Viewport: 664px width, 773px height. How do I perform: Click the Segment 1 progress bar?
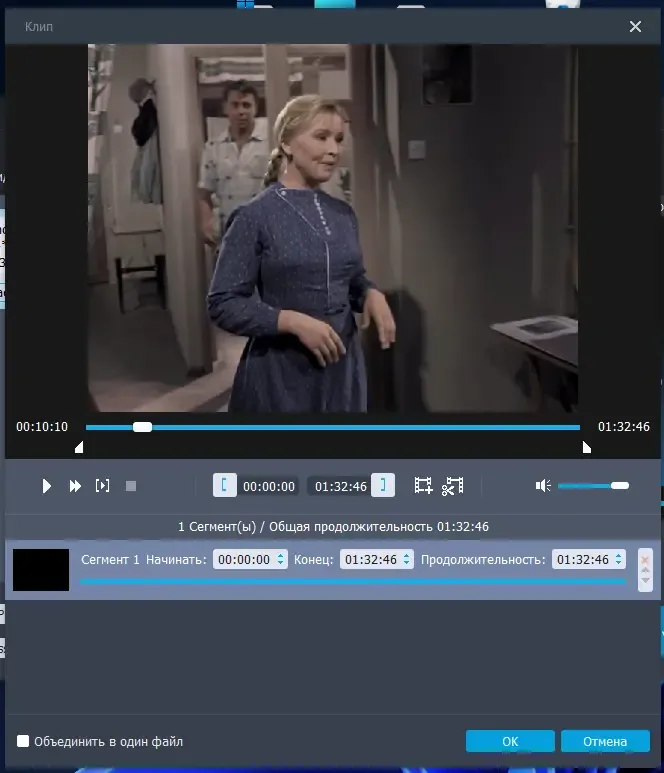pos(352,582)
